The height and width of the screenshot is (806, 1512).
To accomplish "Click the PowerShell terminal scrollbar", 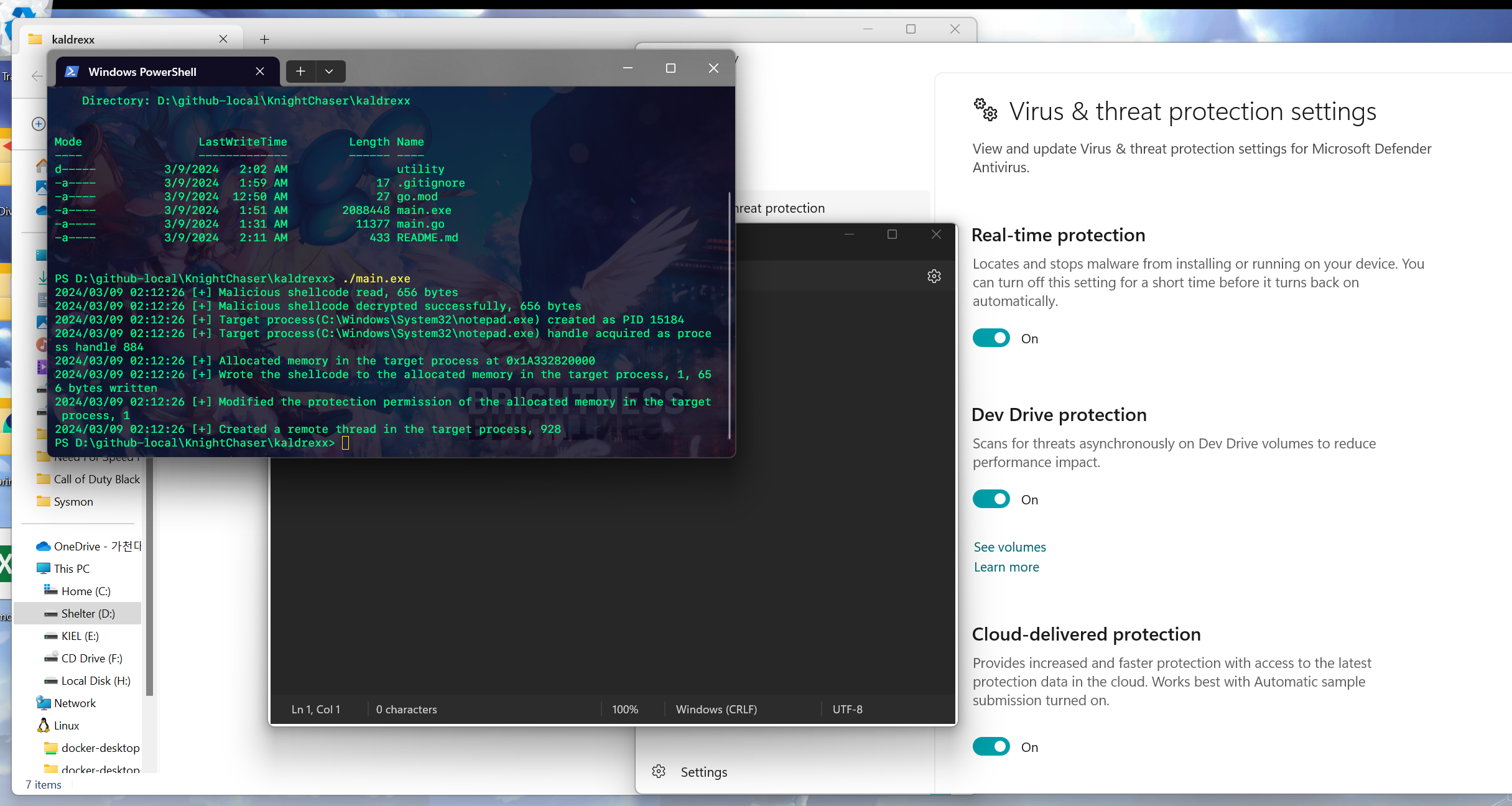I will click(730, 315).
